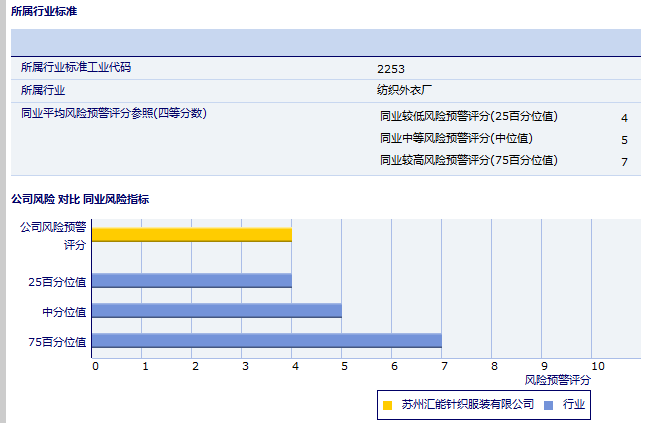658x423 pixels.
Task: Click the 公司风险 对比 同业风险指标 heading
Action: click(x=80, y=199)
